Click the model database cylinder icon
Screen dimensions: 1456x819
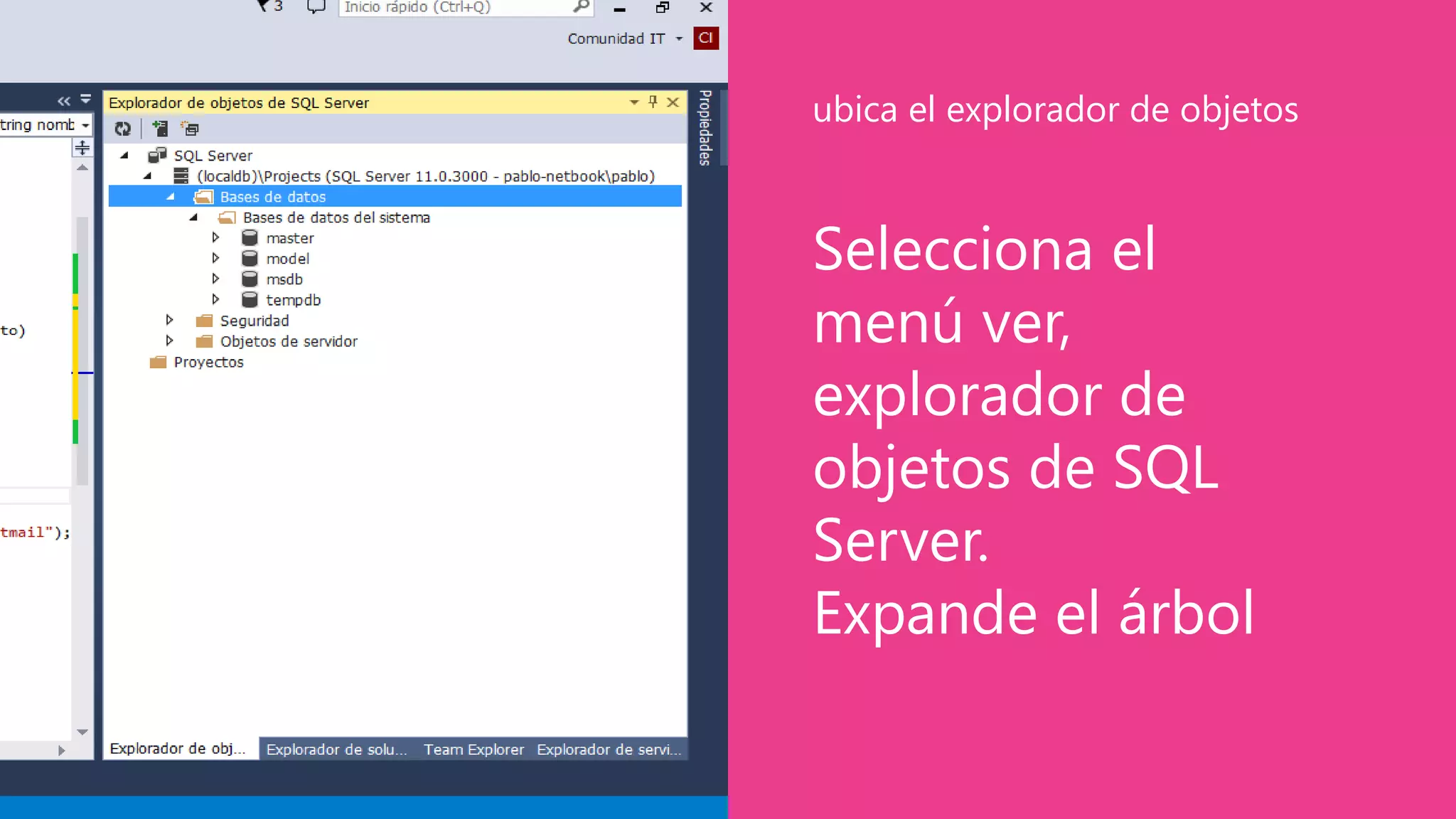point(250,258)
